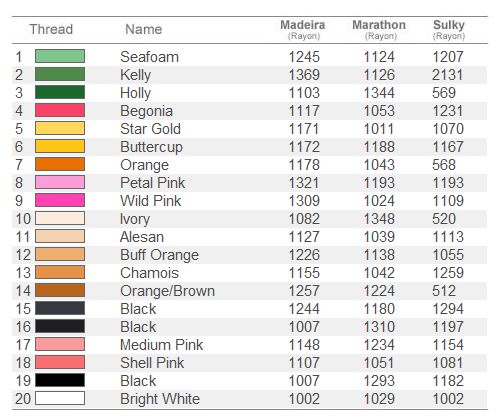The height and width of the screenshot is (420, 500).
Task: Click the Sulky (Rayon) column header
Action: (x=449, y=30)
